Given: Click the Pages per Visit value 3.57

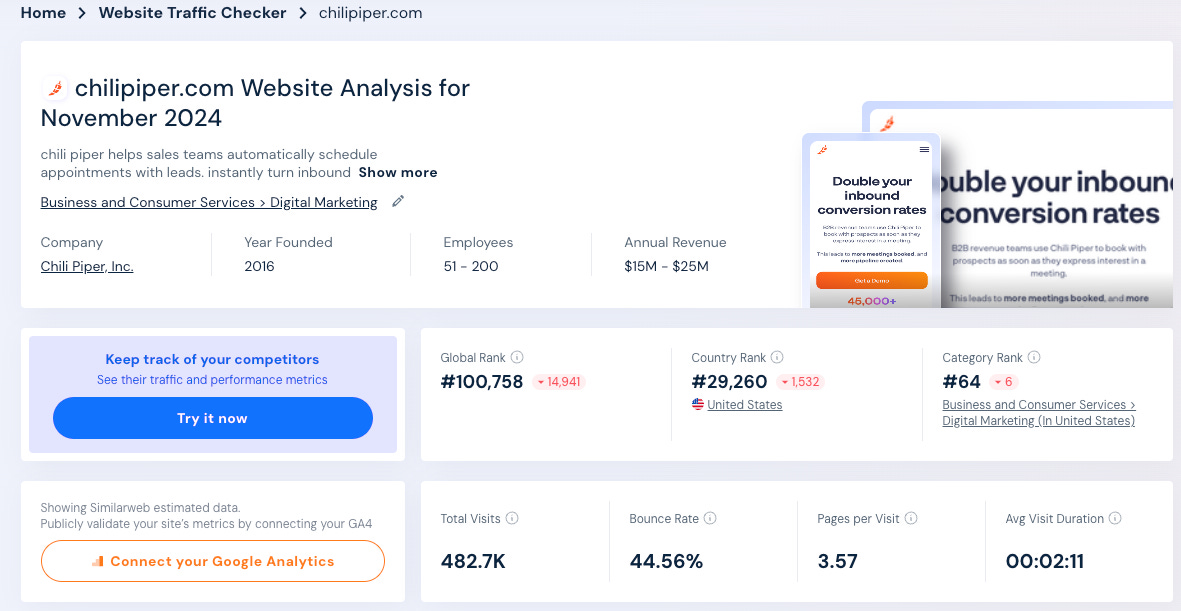Looking at the screenshot, I should 838,561.
